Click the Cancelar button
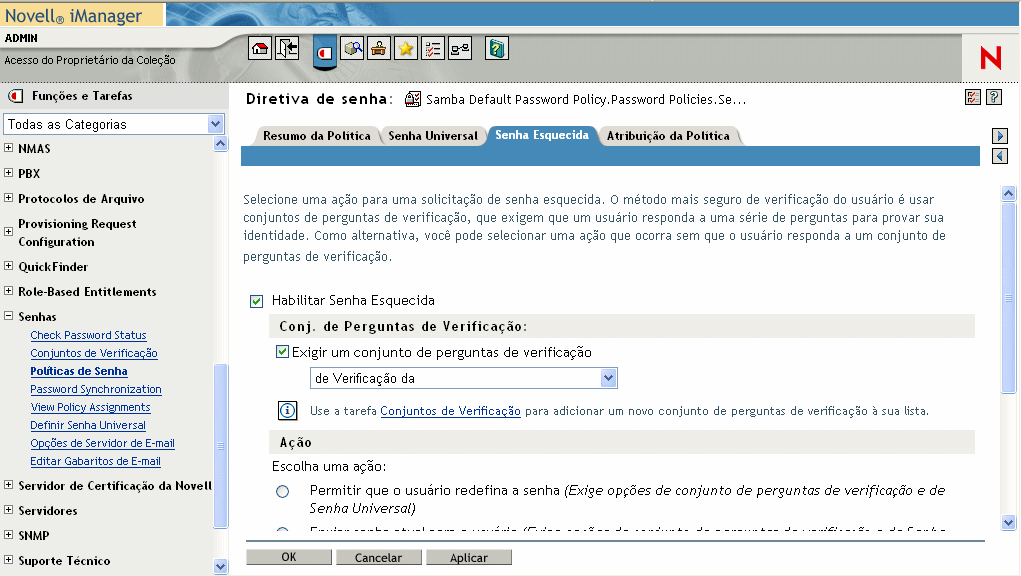 (378, 557)
